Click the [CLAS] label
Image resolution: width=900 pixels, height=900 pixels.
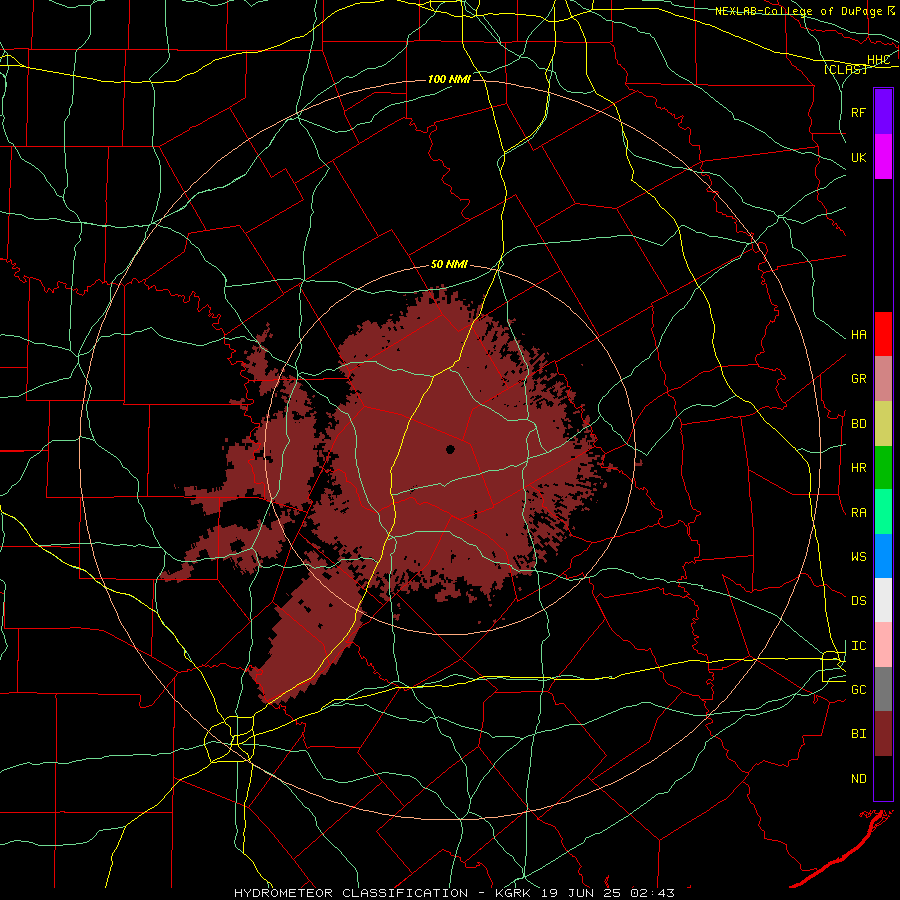[845, 70]
